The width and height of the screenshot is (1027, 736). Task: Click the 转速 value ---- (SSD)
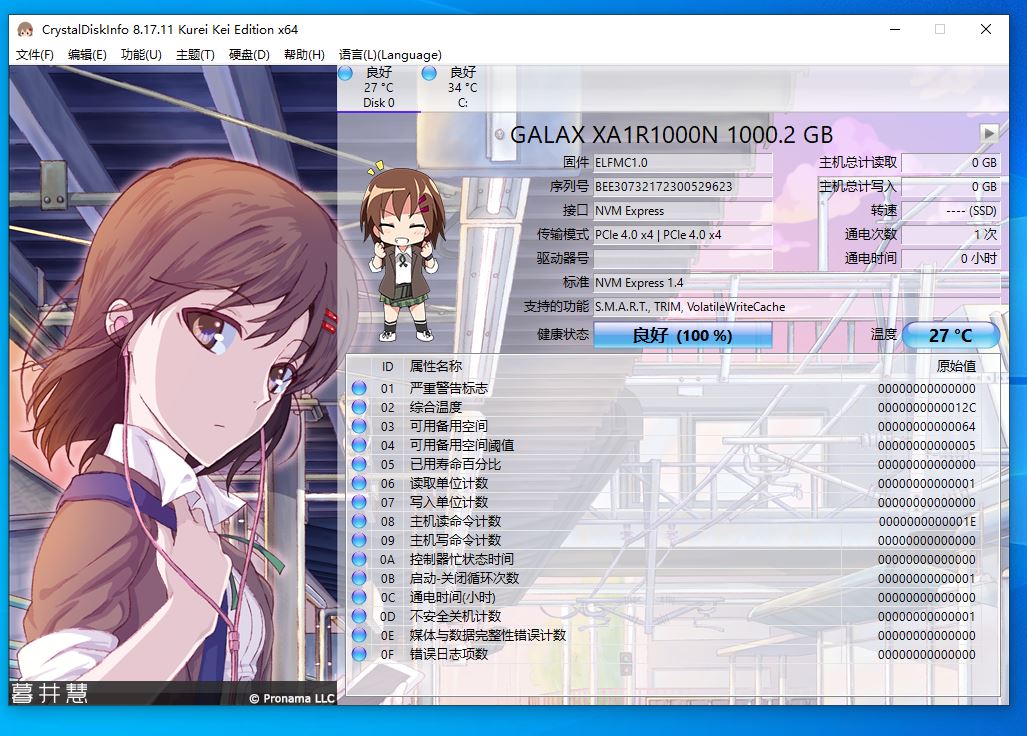[950, 211]
